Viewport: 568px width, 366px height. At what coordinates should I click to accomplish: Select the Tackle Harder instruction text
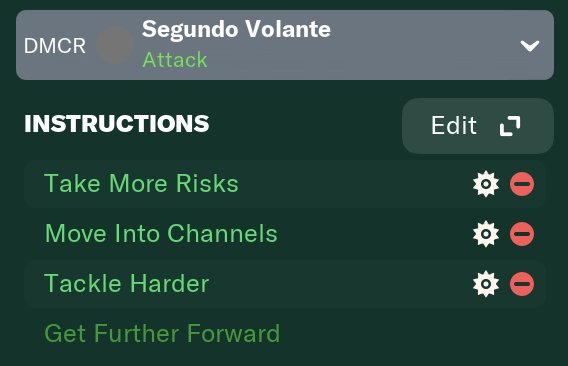(x=126, y=283)
